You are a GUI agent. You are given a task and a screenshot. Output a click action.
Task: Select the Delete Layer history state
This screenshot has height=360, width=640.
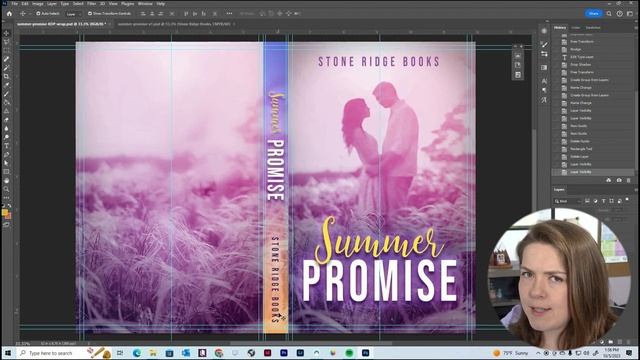pyautogui.click(x=593, y=157)
